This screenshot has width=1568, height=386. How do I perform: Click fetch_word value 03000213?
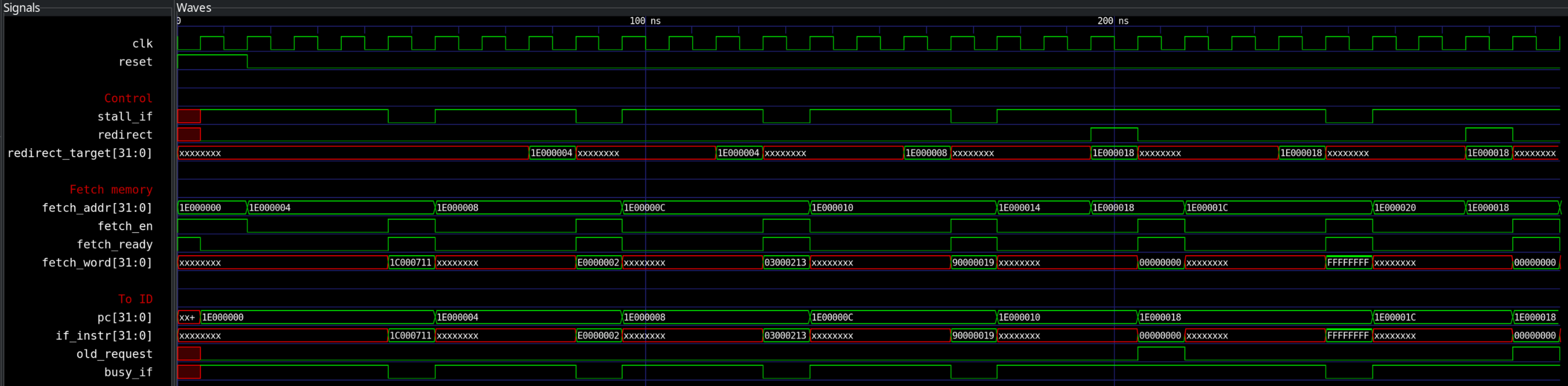pos(786,262)
